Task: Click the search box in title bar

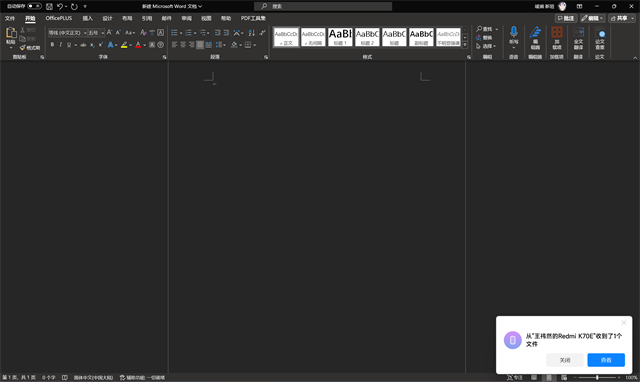Action: tap(323, 6)
